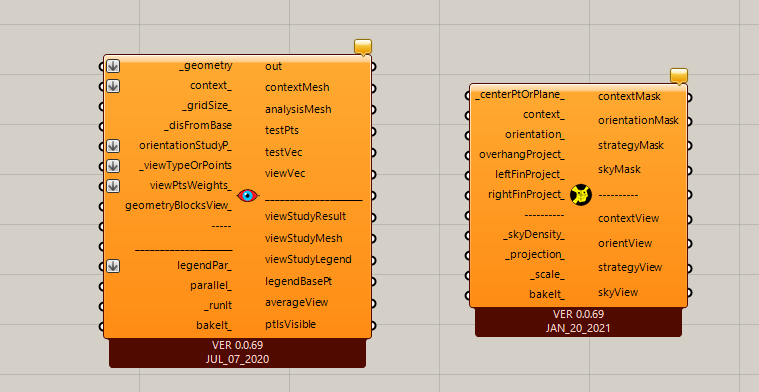Click the testPts output

pyautogui.click(x=282, y=130)
